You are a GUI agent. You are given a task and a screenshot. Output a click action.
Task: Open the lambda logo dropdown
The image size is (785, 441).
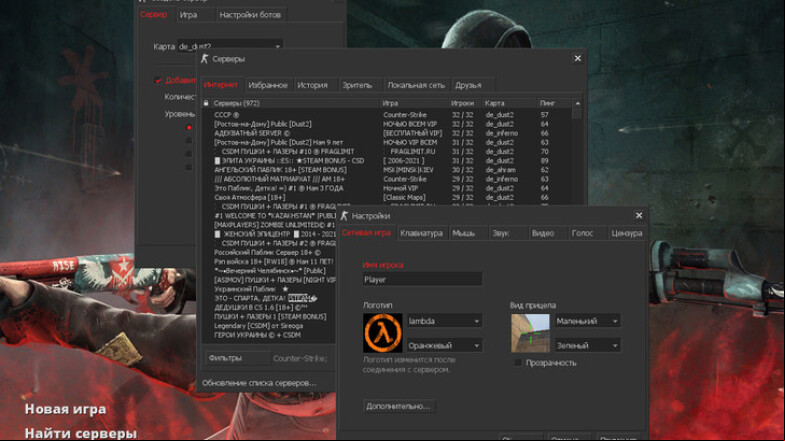(x=444, y=321)
